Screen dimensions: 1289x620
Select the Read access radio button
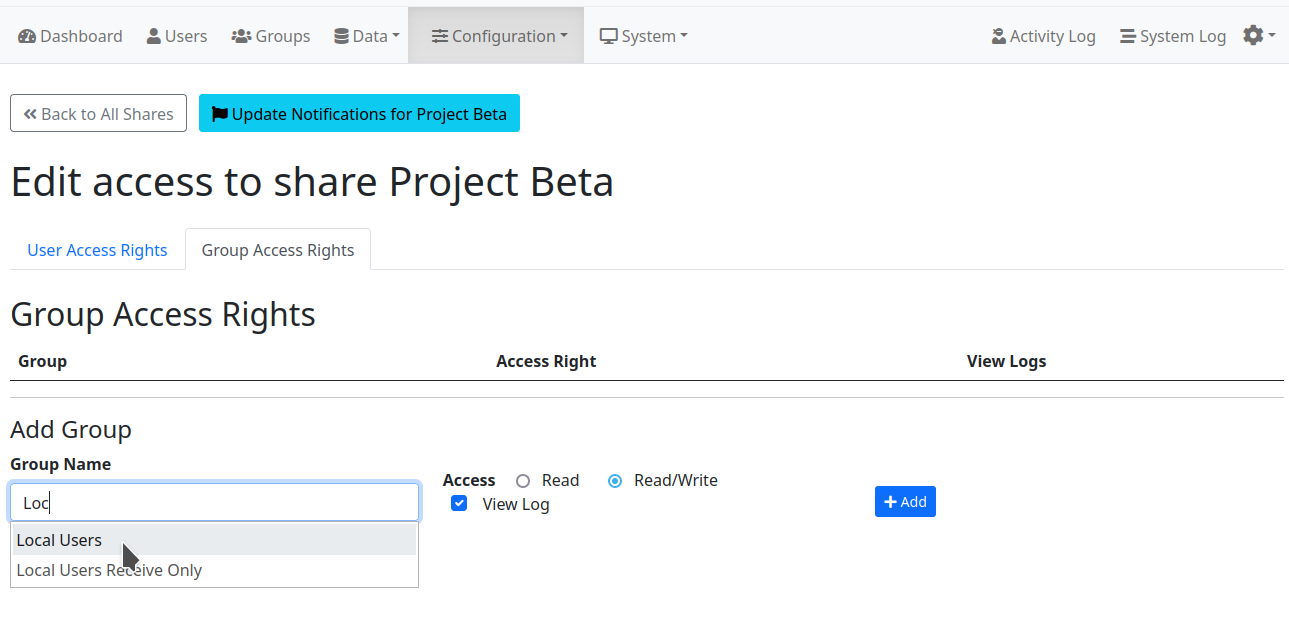[x=521, y=480]
